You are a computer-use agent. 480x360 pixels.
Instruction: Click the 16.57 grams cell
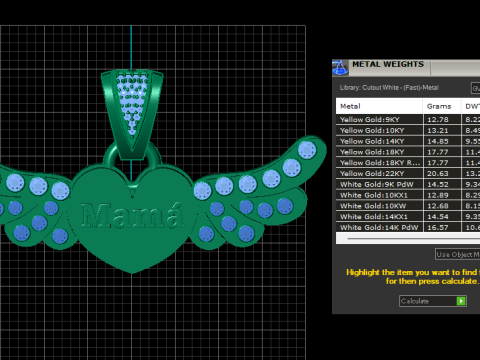(x=442, y=227)
